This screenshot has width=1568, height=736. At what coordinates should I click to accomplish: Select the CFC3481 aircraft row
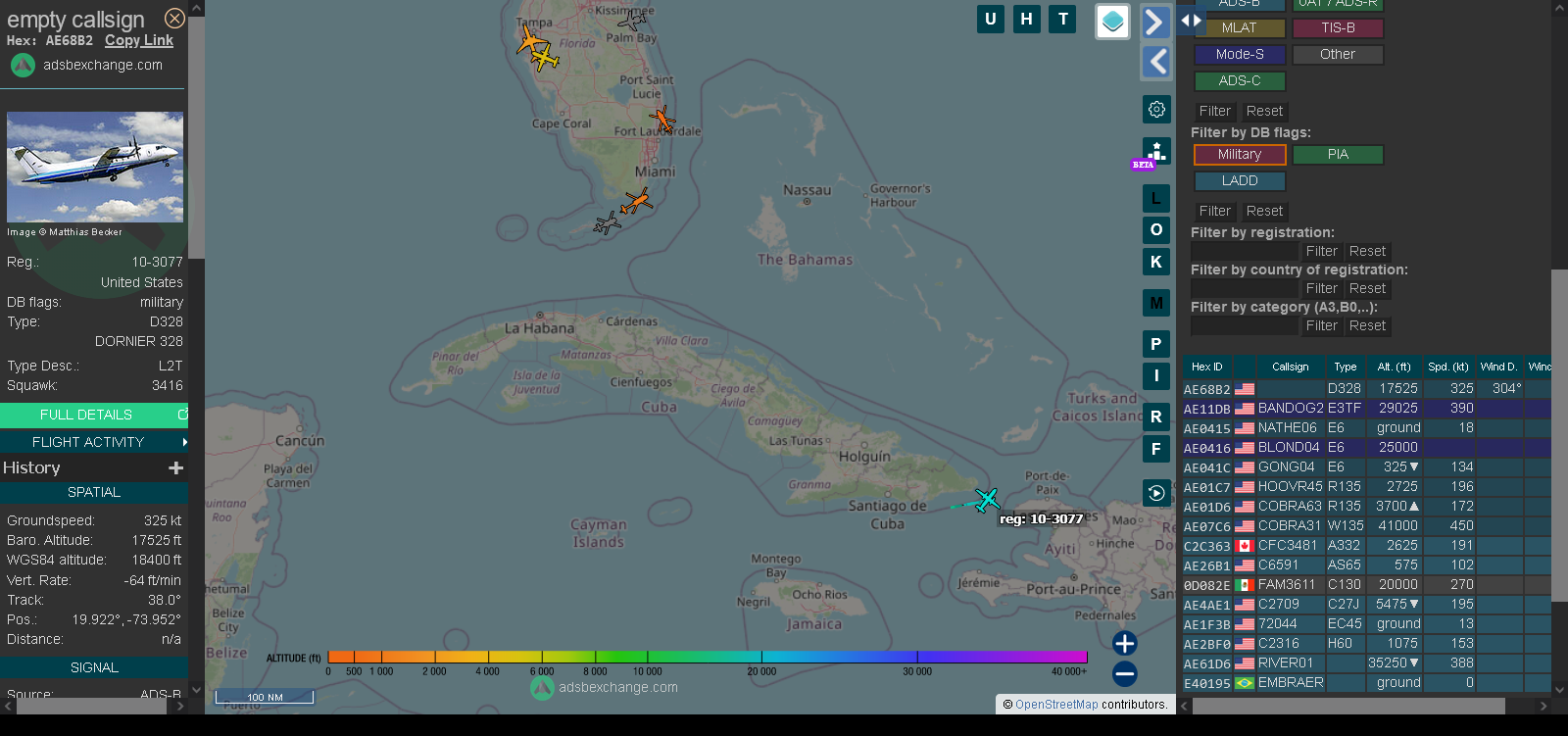tap(1366, 546)
